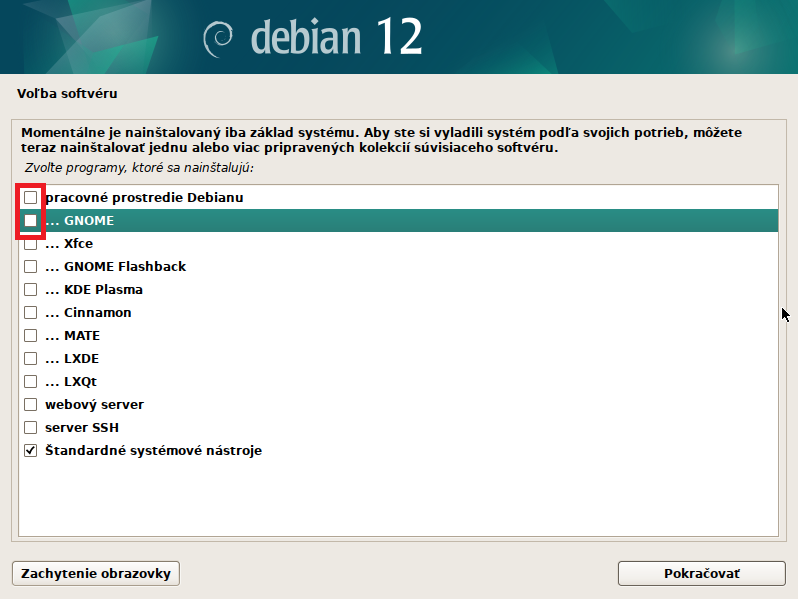Click the Zachytenie obrazovky button

[95, 574]
